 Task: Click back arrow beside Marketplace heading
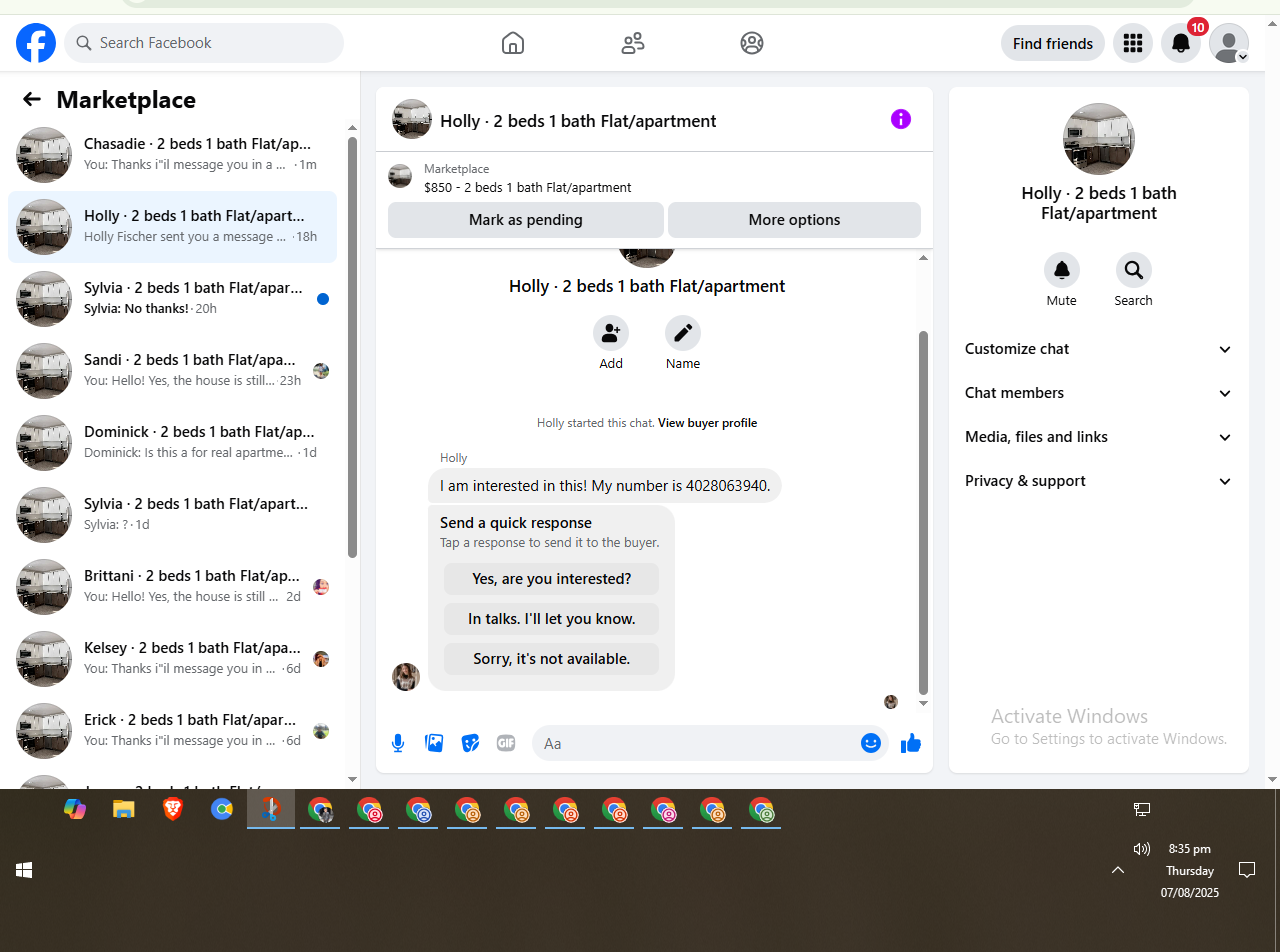[x=32, y=99]
